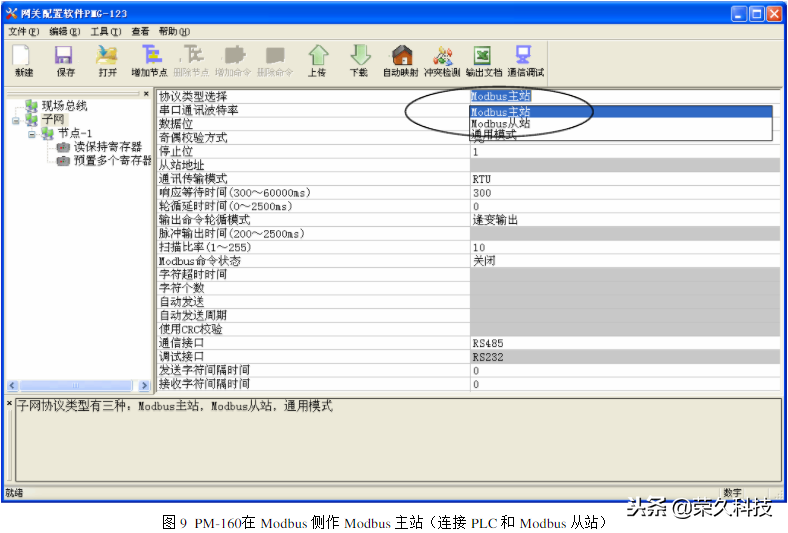Click the 从站地址 row label
This screenshot has width=788, height=533.
(181, 165)
